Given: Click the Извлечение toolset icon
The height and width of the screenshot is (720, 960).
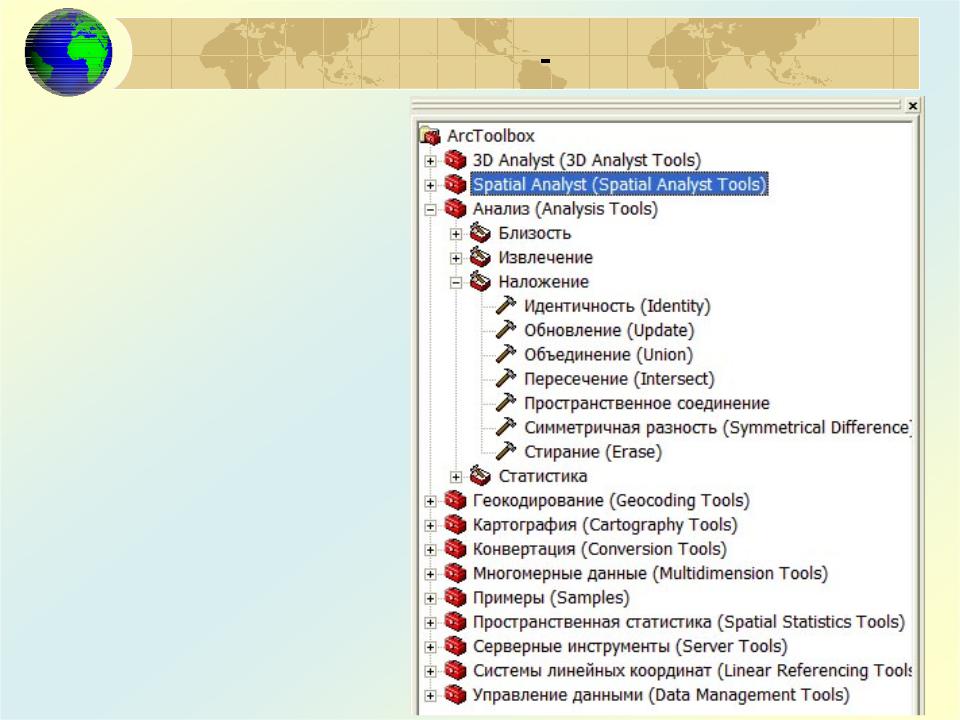Looking at the screenshot, I should click(x=481, y=257).
